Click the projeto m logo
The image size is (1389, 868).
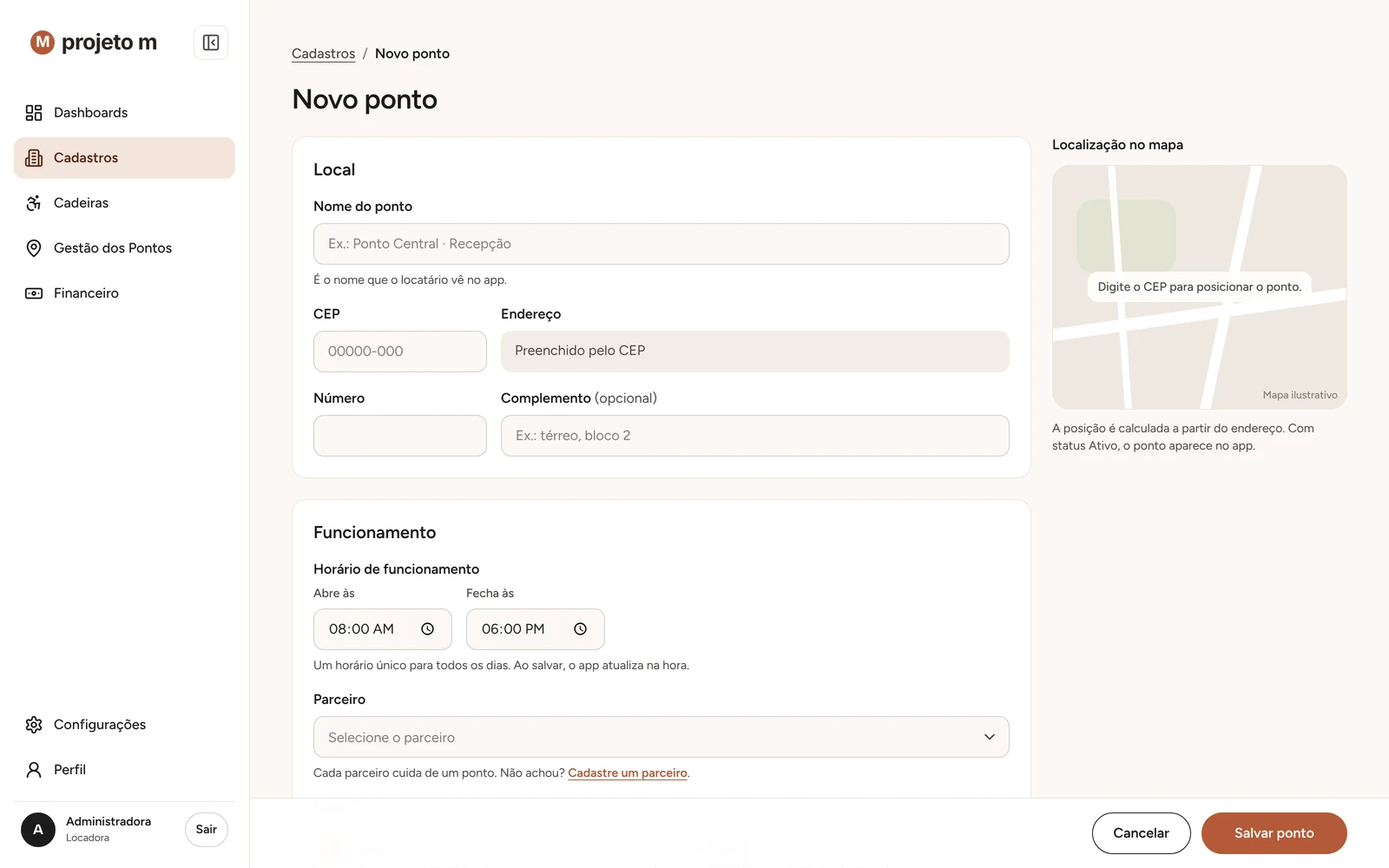(94, 42)
